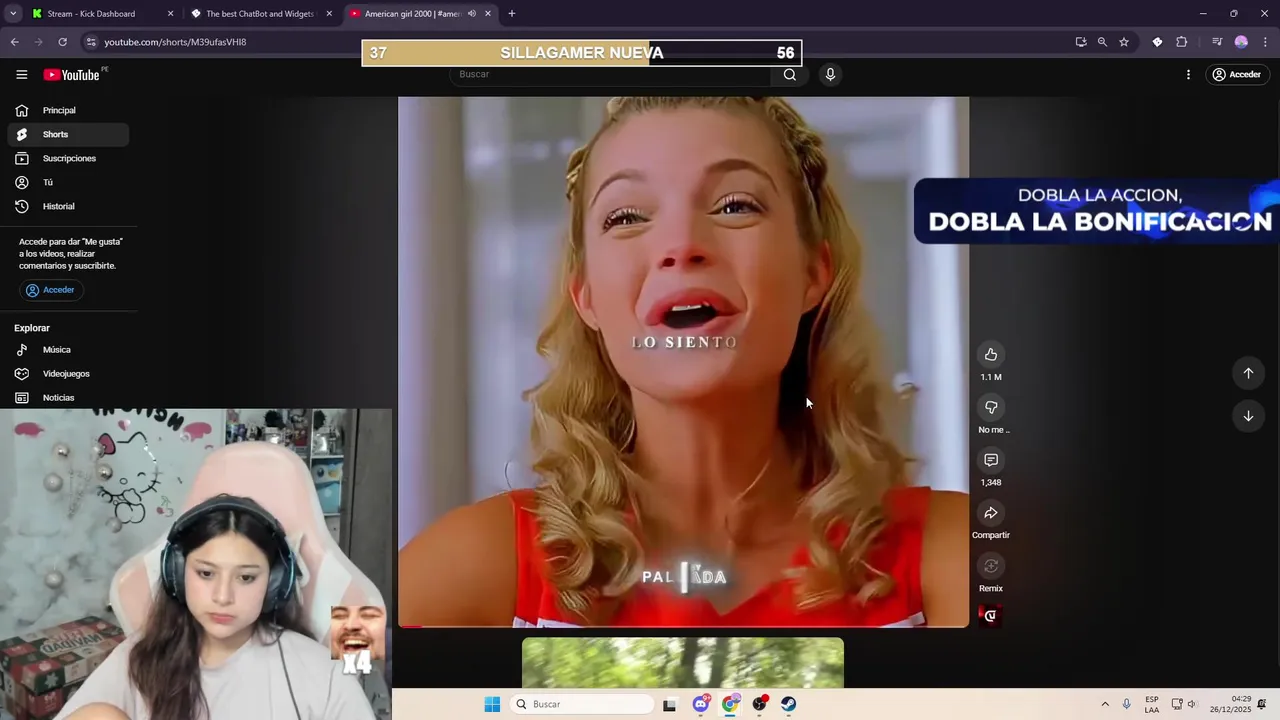Viewport: 1280px width, 720px height.
Task: Open the notifications bell in tray
Action: click(x=1262, y=704)
